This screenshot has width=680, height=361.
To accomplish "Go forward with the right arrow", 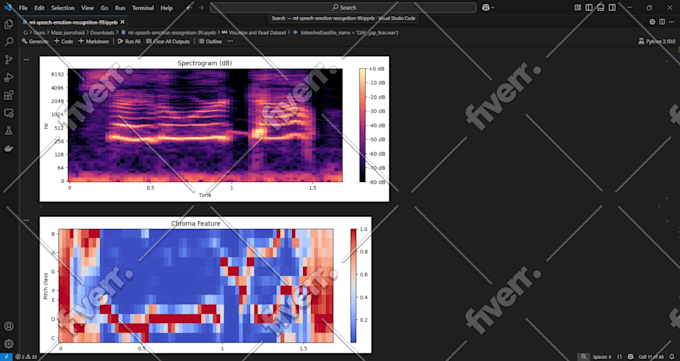I will tap(201, 7).
